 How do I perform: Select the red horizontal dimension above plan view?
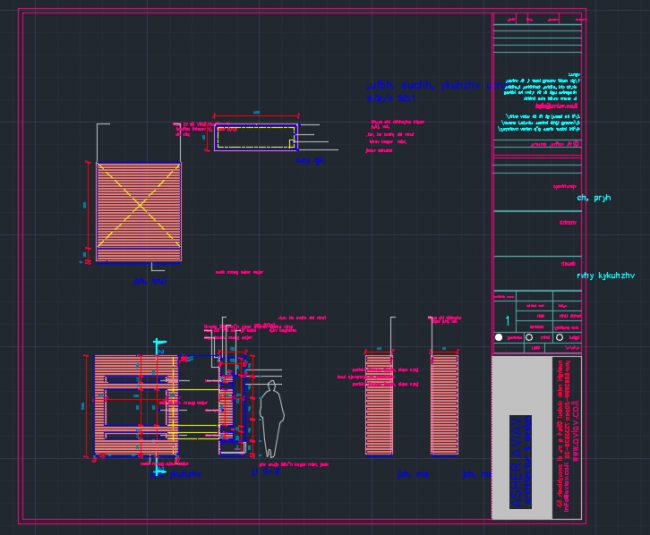click(256, 114)
